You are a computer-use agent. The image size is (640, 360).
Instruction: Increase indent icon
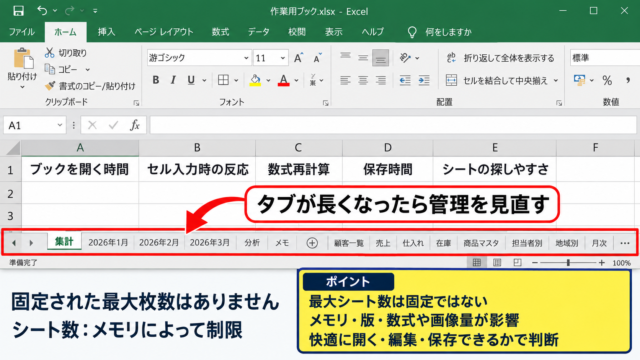424,80
